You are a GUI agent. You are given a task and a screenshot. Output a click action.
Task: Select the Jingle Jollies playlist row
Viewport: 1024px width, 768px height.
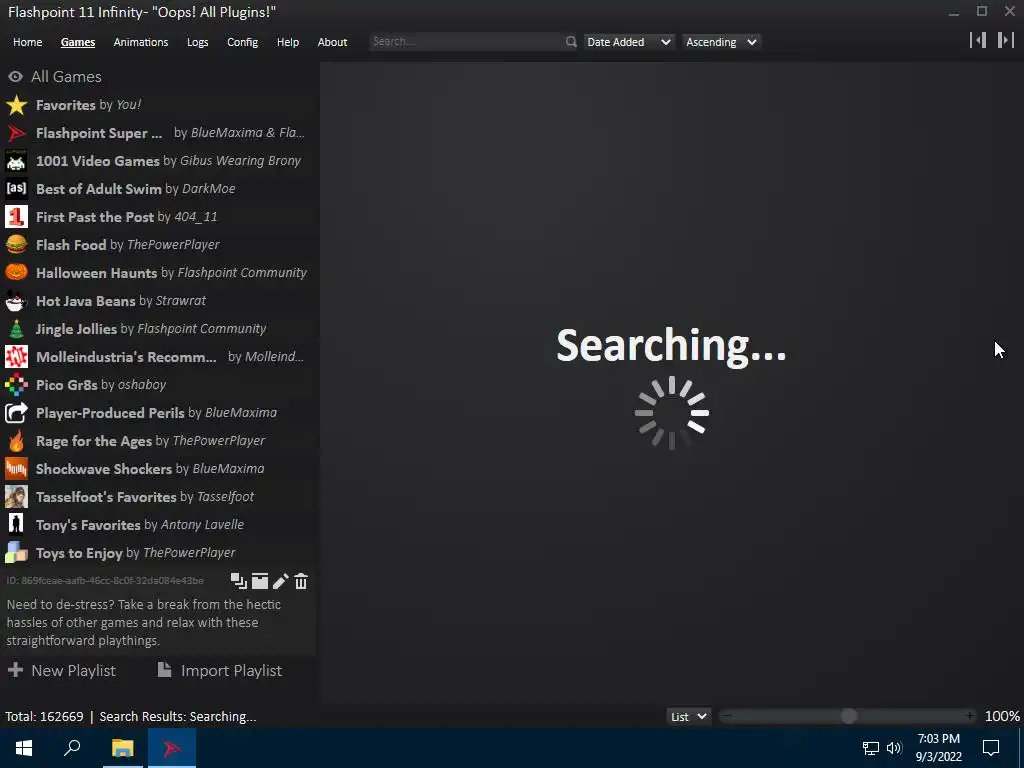pyautogui.click(x=158, y=329)
